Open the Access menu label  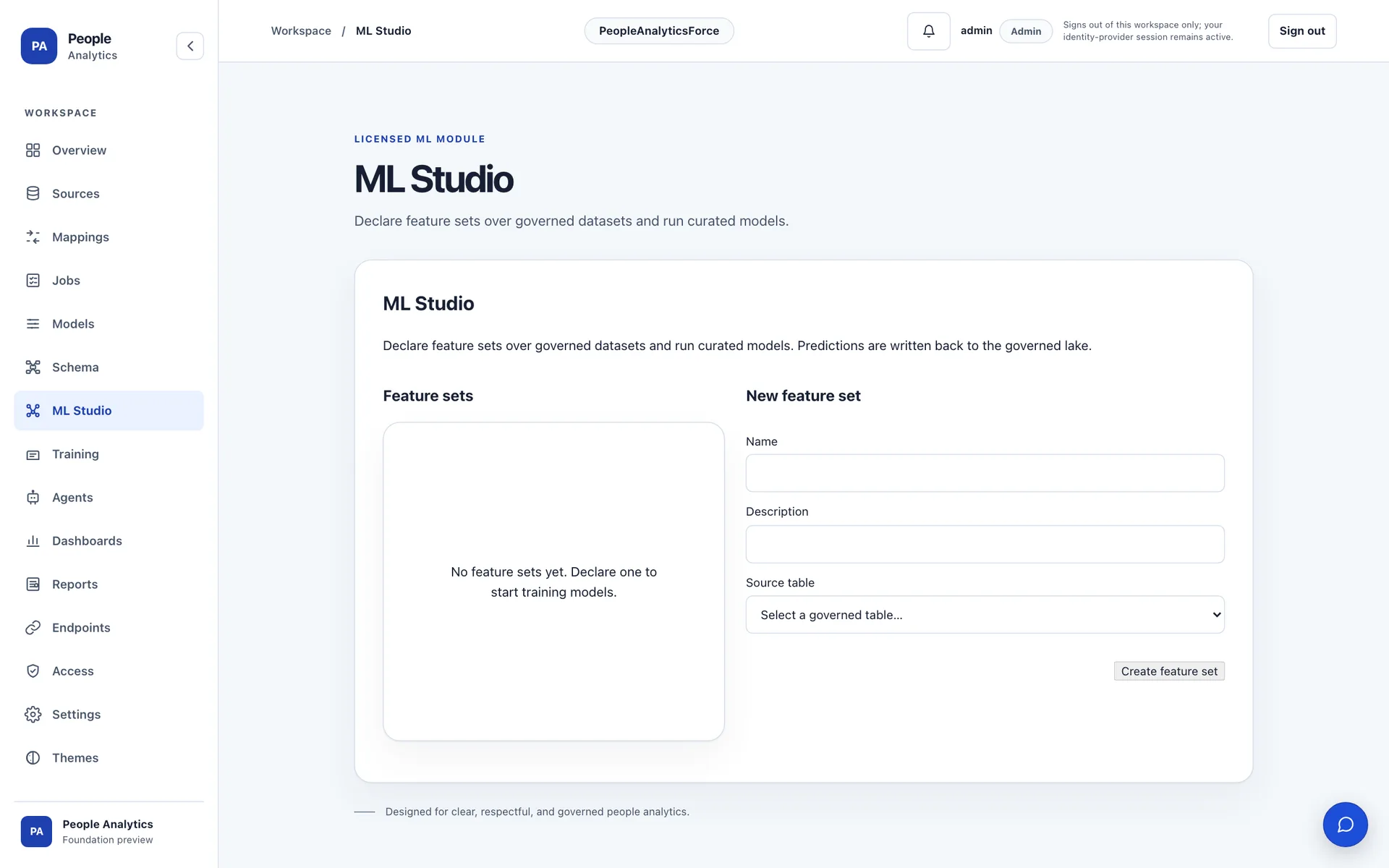click(73, 671)
